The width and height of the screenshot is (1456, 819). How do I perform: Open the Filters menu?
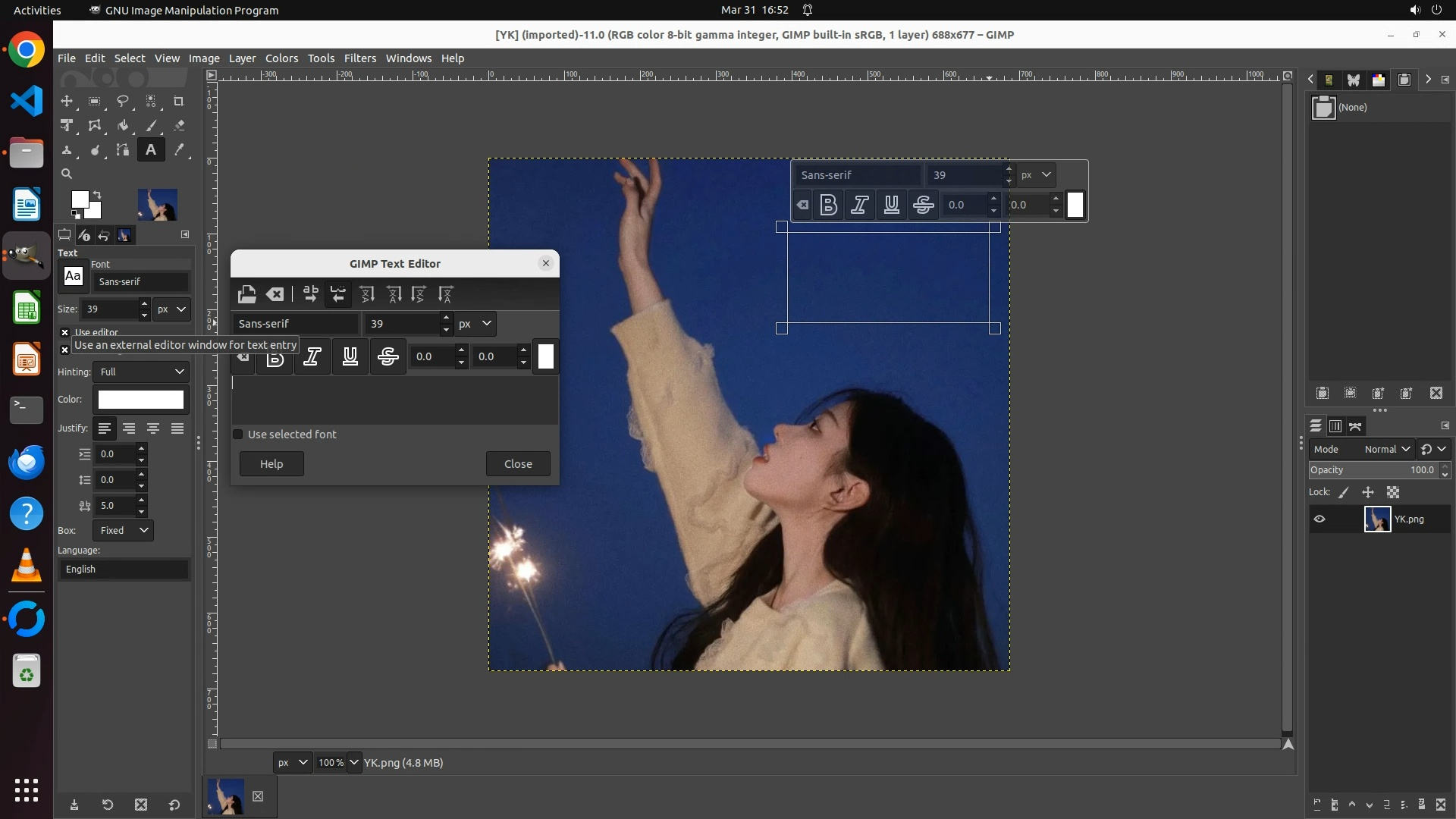359,58
